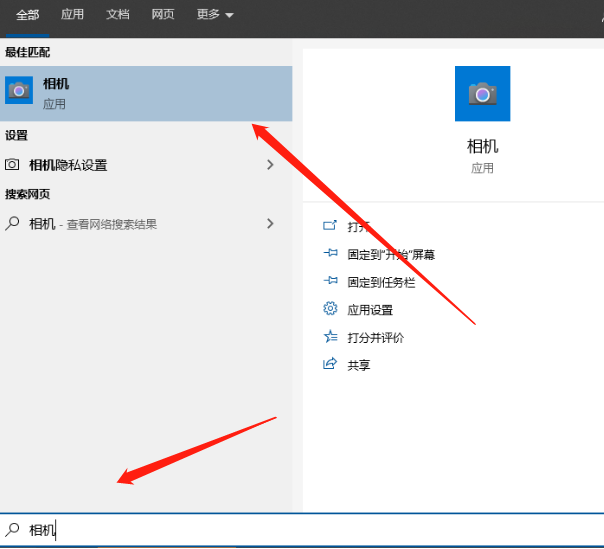
Task: Click the magnifier icon beside web result
Action: click(x=12, y=223)
